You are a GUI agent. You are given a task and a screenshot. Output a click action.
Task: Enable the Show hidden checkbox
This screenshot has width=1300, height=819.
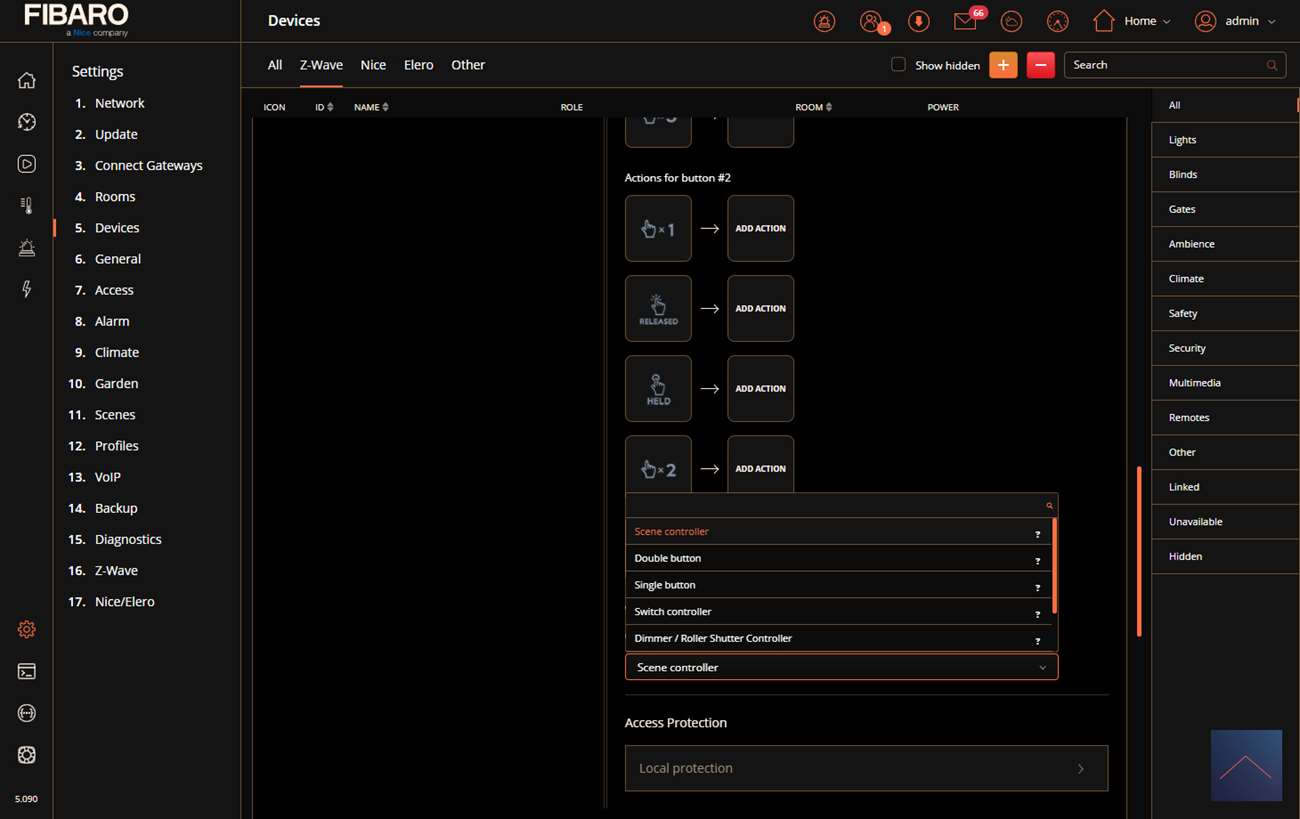[x=898, y=65]
